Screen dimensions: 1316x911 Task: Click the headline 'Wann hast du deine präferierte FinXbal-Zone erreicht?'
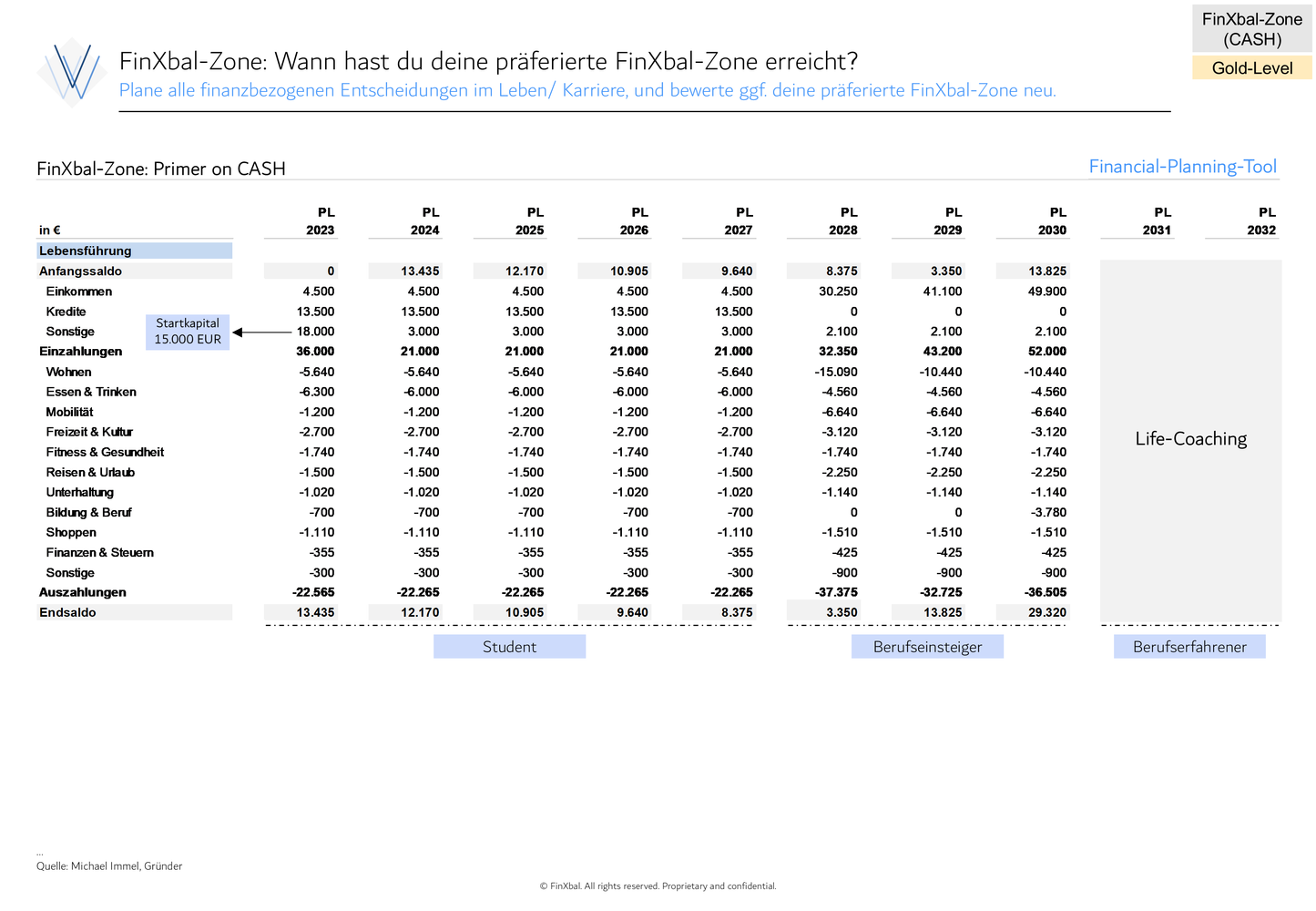(566, 61)
